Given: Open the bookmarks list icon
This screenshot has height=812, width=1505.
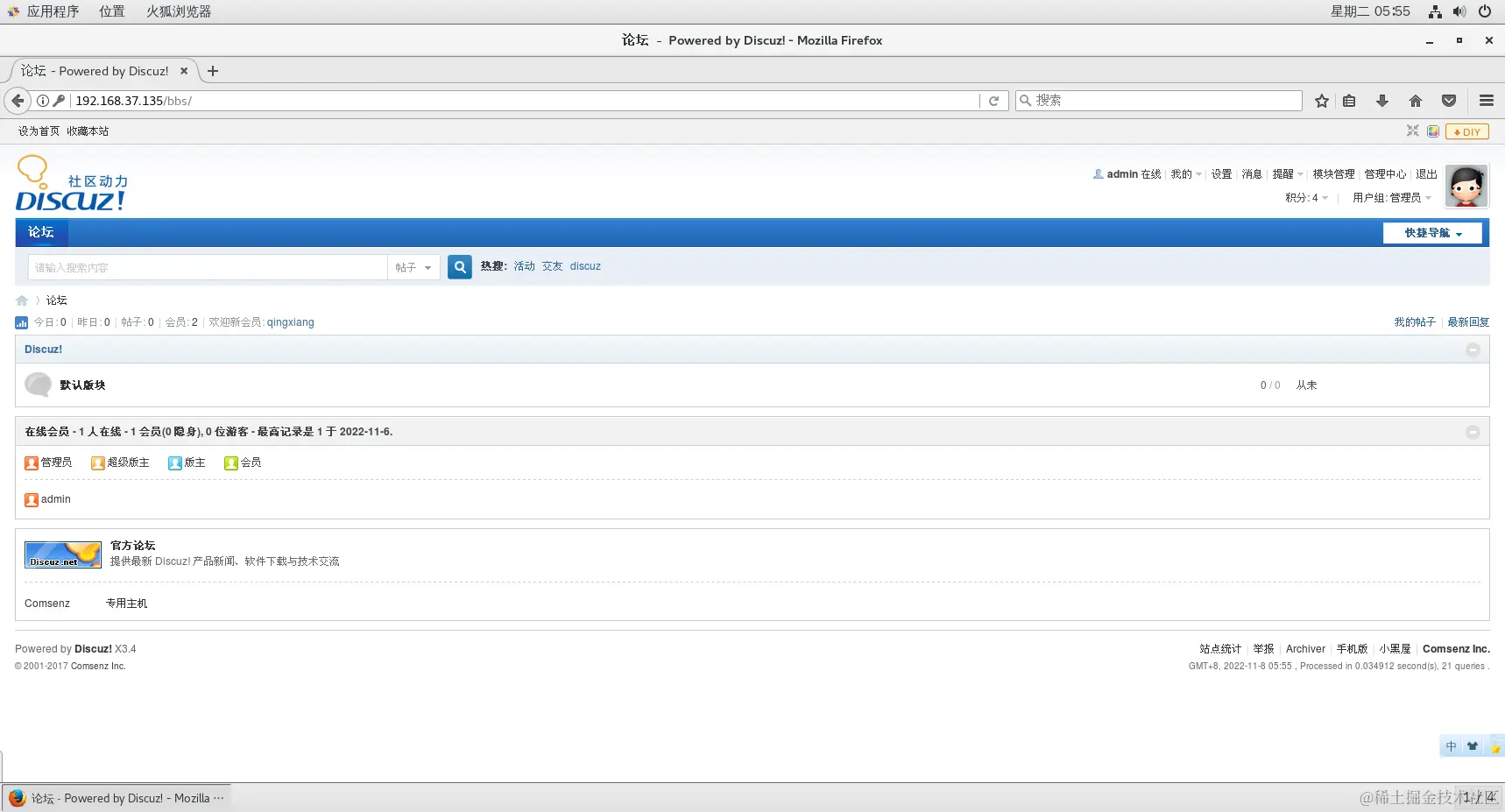Looking at the screenshot, I should click(1349, 101).
